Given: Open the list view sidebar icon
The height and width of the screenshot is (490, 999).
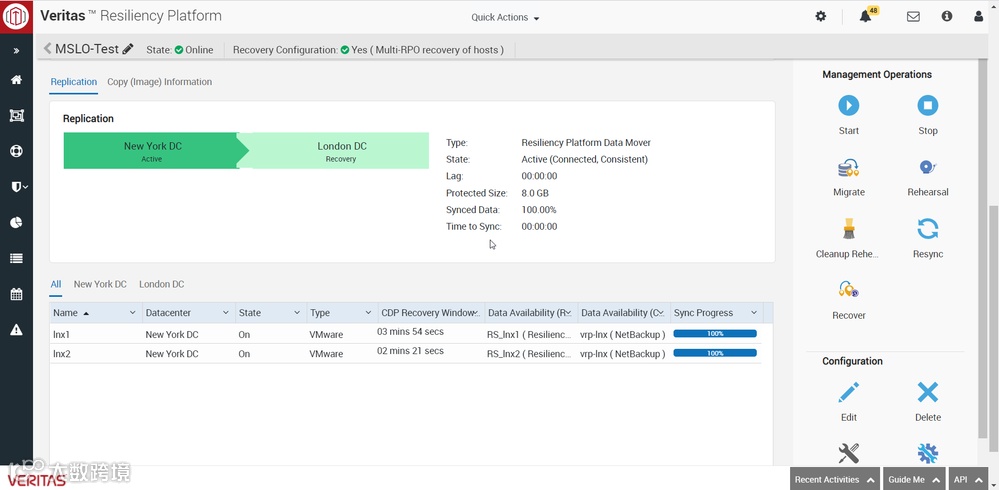Looking at the screenshot, I should 16,258.
